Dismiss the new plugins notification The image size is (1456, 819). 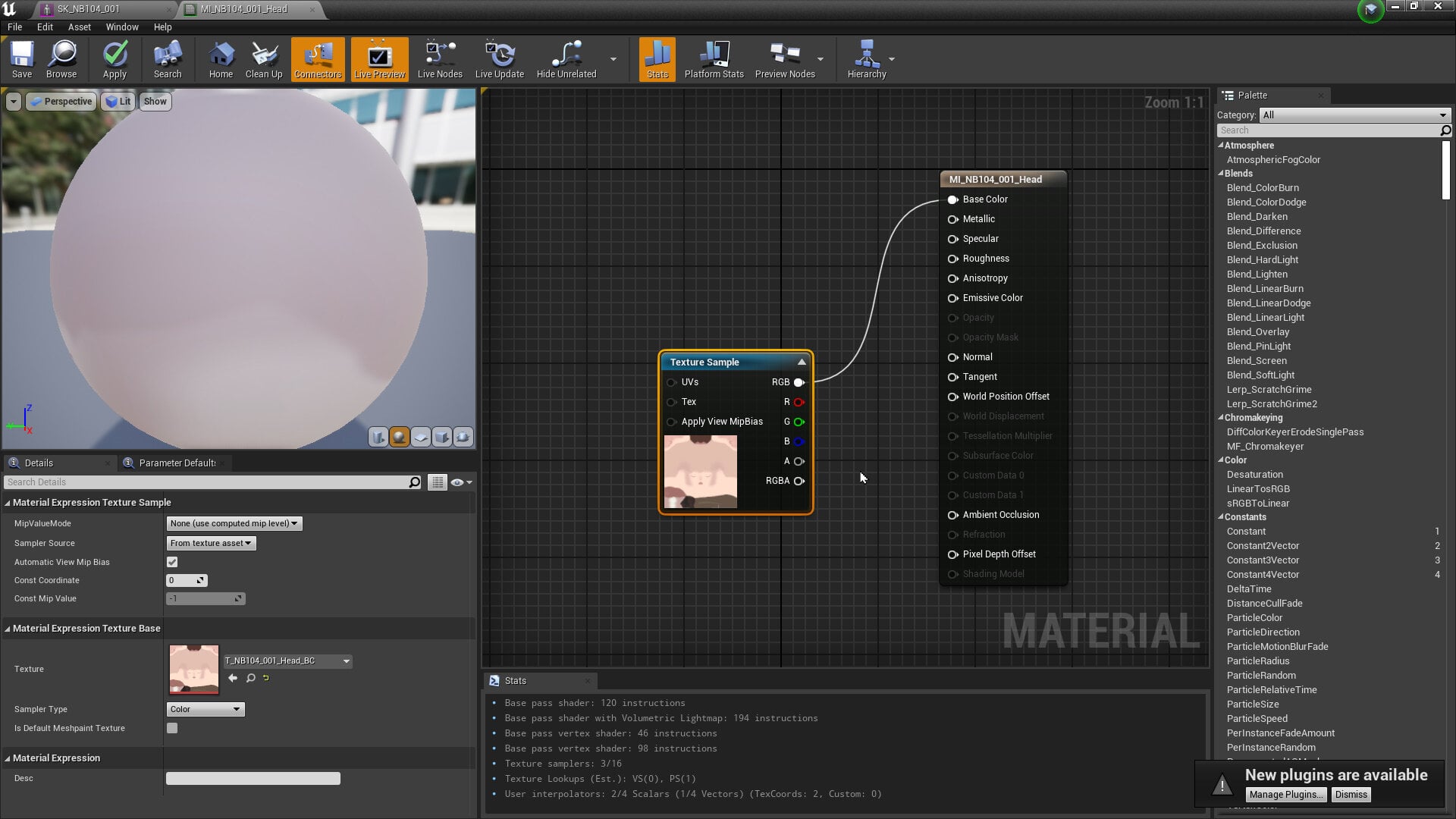point(1351,794)
